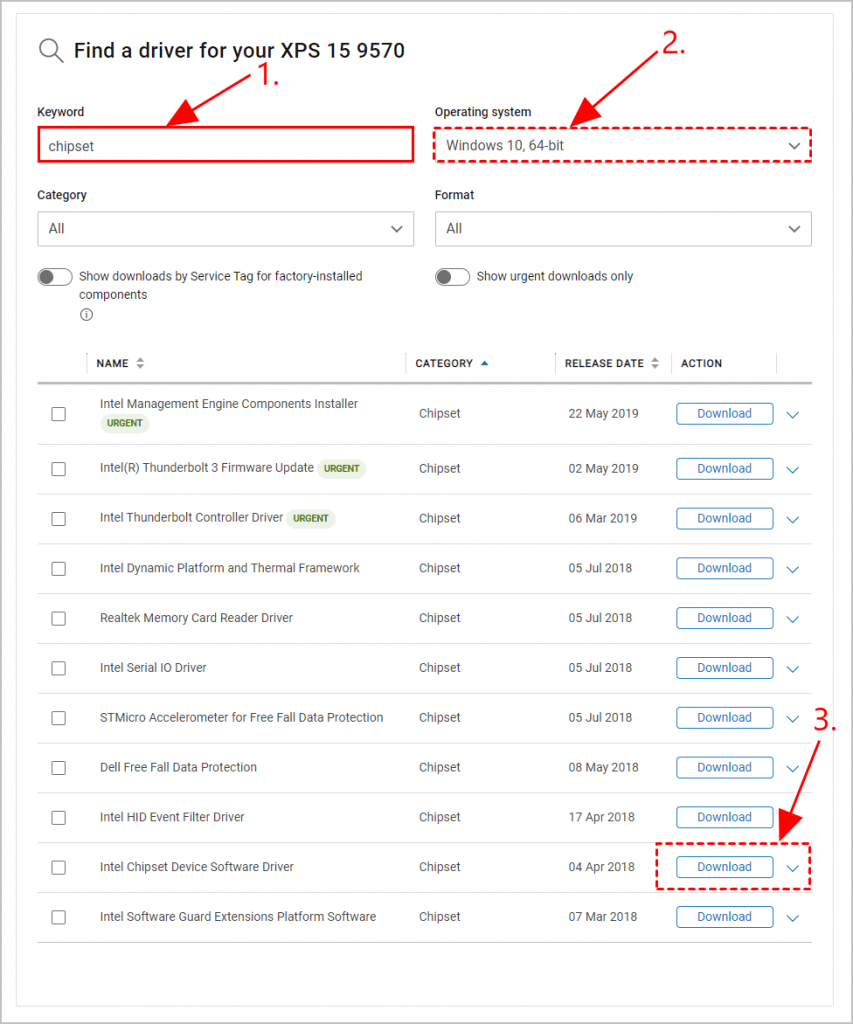Image resolution: width=853 pixels, height=1024 pixels.
Task: Download the Intel HID Event Filter Driver
Action: 724,817
